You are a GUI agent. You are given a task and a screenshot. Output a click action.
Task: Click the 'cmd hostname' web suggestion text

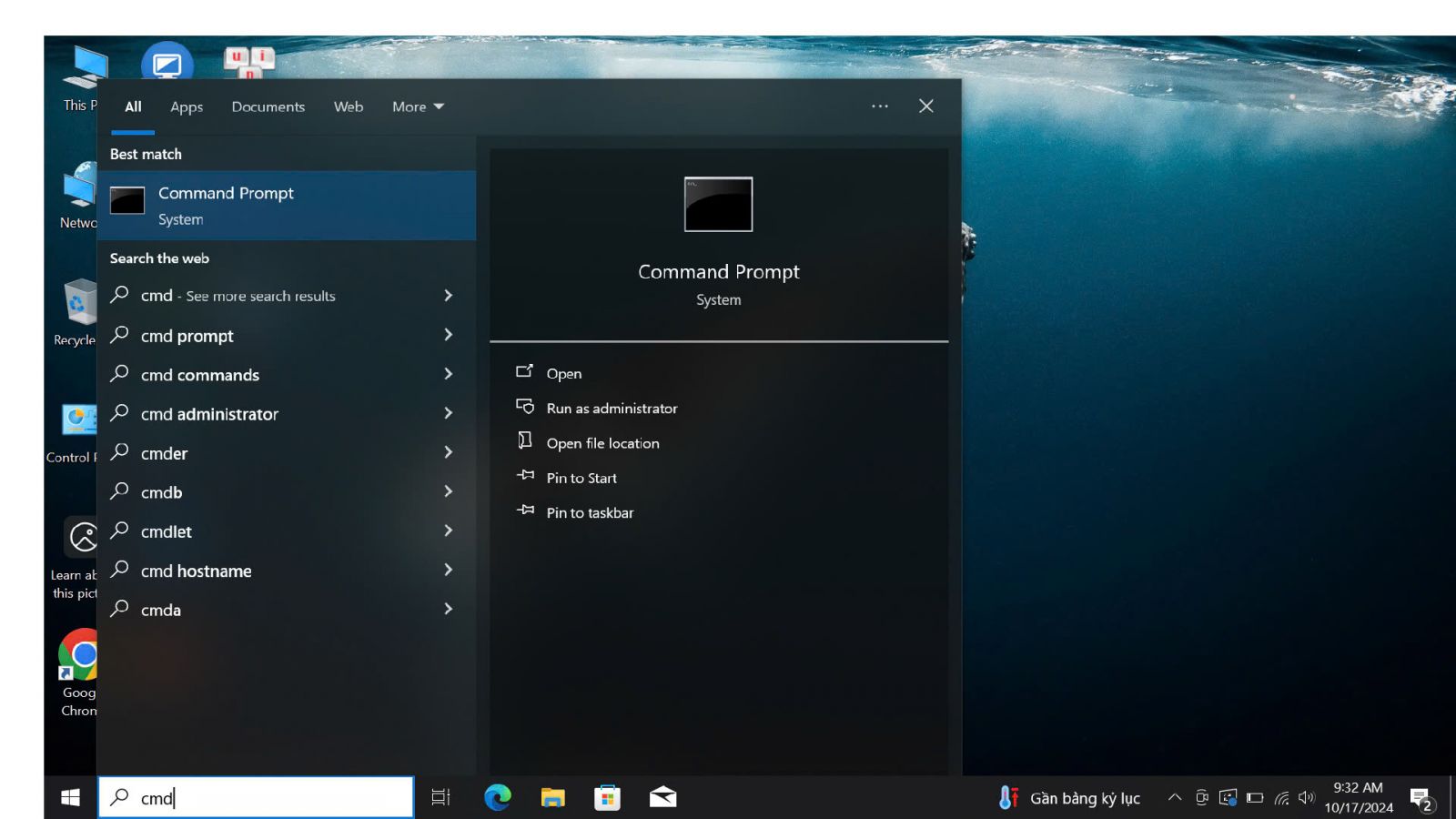(x=196, y=571)
